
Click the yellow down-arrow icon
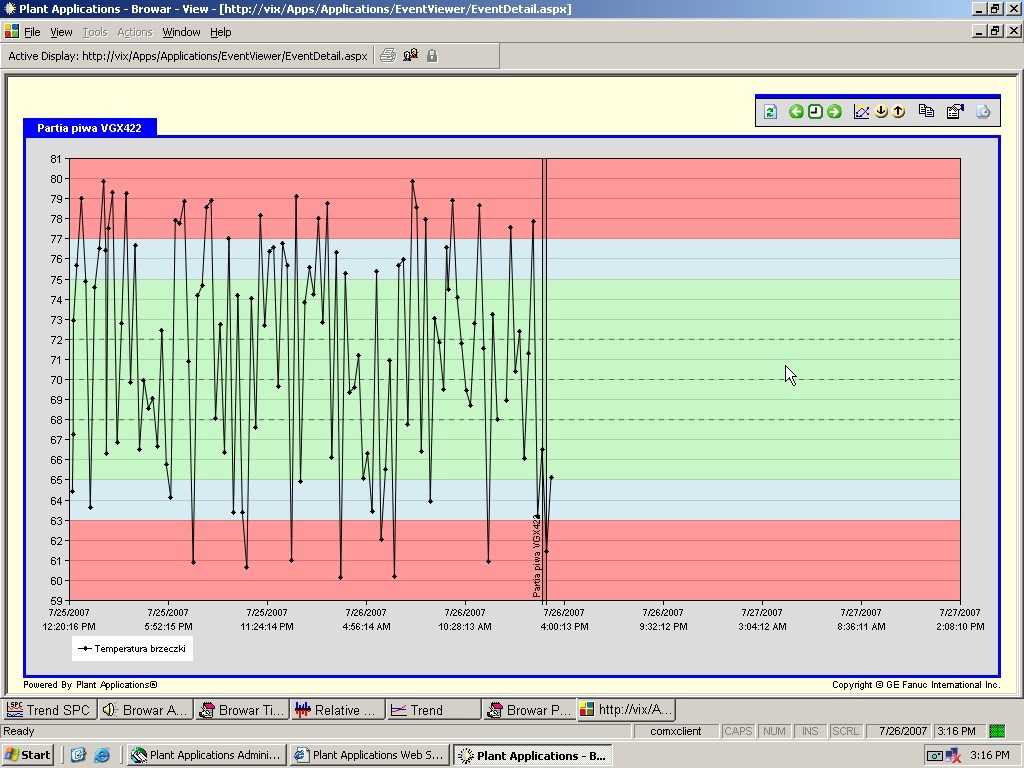pyautogui.click(x=881, y=112)
